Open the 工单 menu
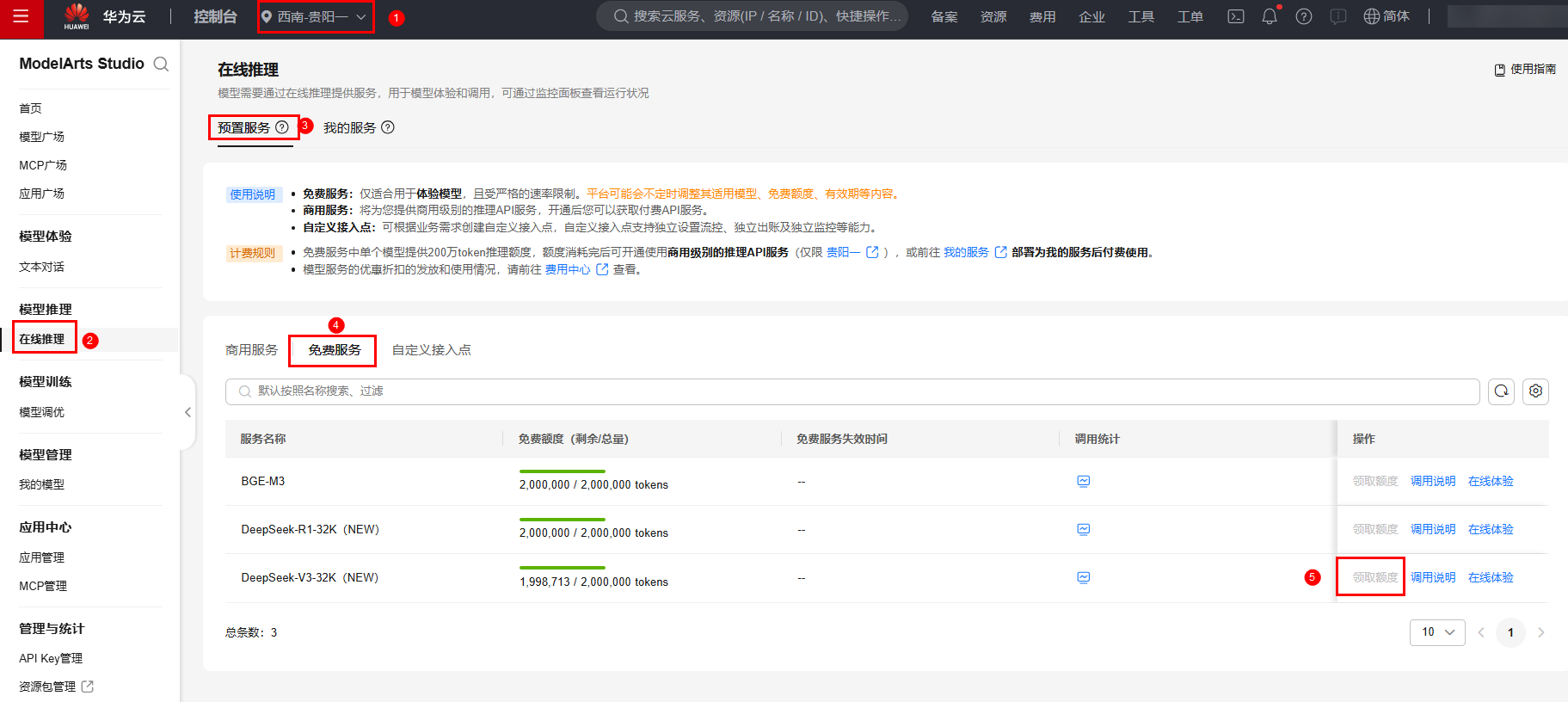 click(x=1190, y=16)
